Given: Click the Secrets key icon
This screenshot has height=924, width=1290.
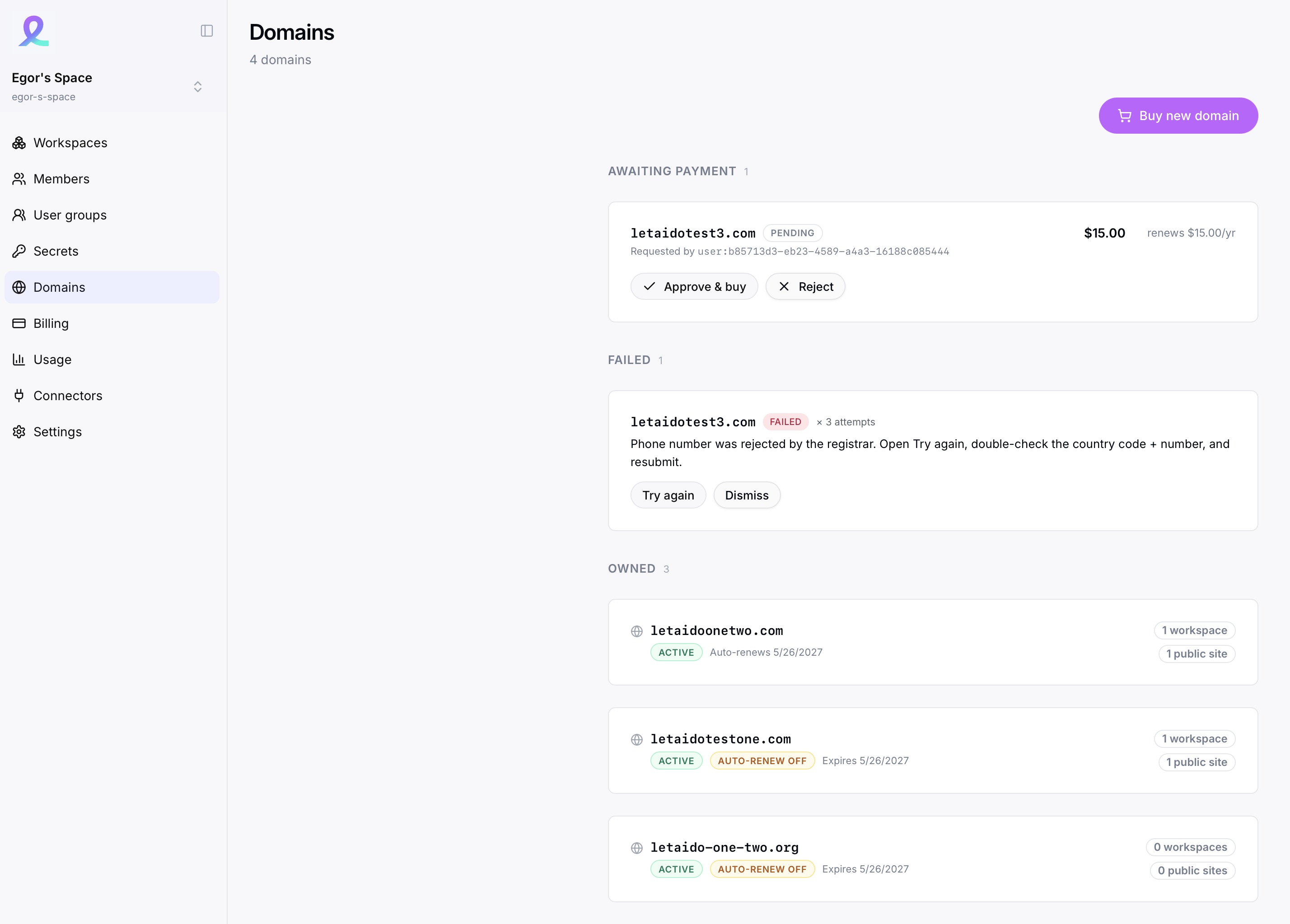Looking at the screenshot, I should tap(19, 252).
